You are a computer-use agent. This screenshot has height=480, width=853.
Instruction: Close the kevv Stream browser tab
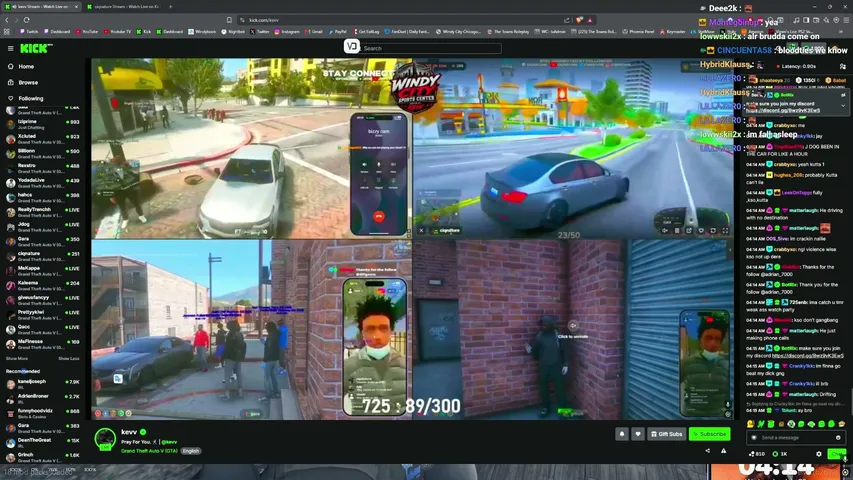pyautogui.click(x=76, y=7)
